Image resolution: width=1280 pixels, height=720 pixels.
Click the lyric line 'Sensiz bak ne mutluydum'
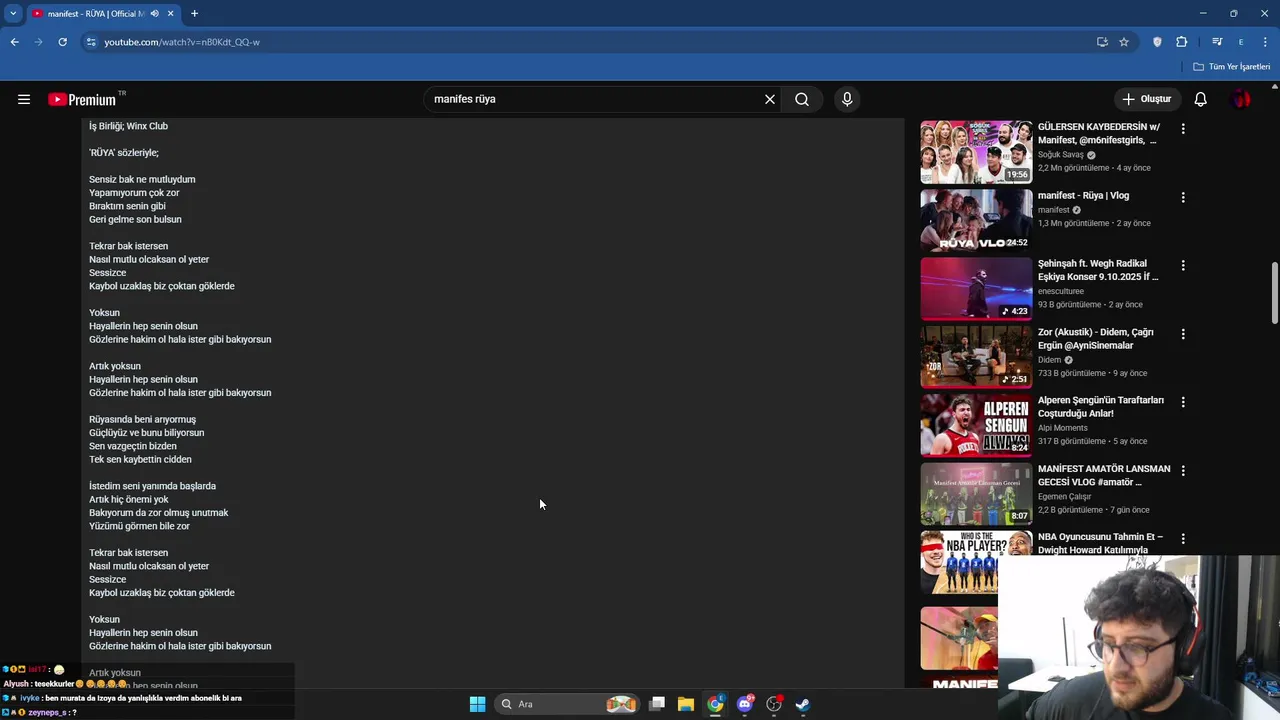click(x=142, y=180)
